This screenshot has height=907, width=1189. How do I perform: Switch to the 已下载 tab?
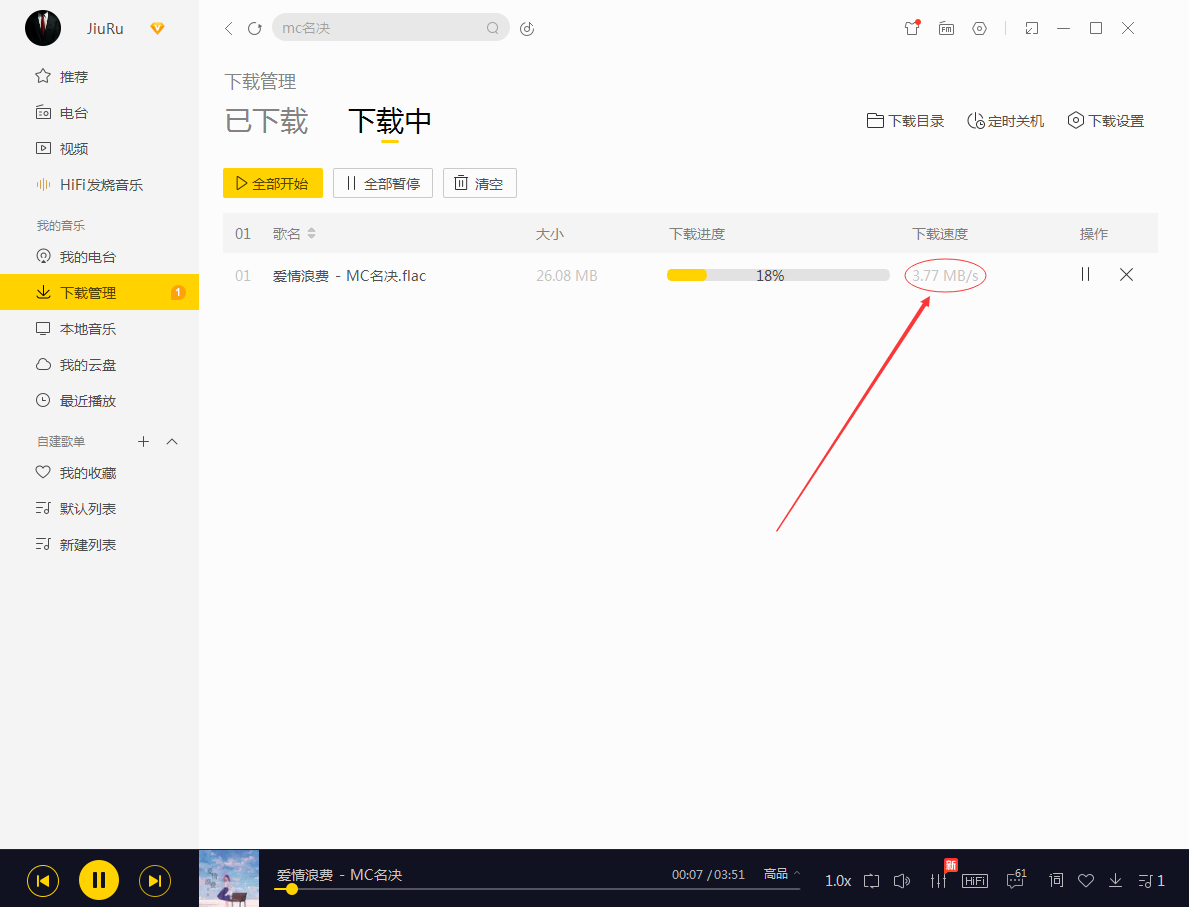click(x=266, y=121)
